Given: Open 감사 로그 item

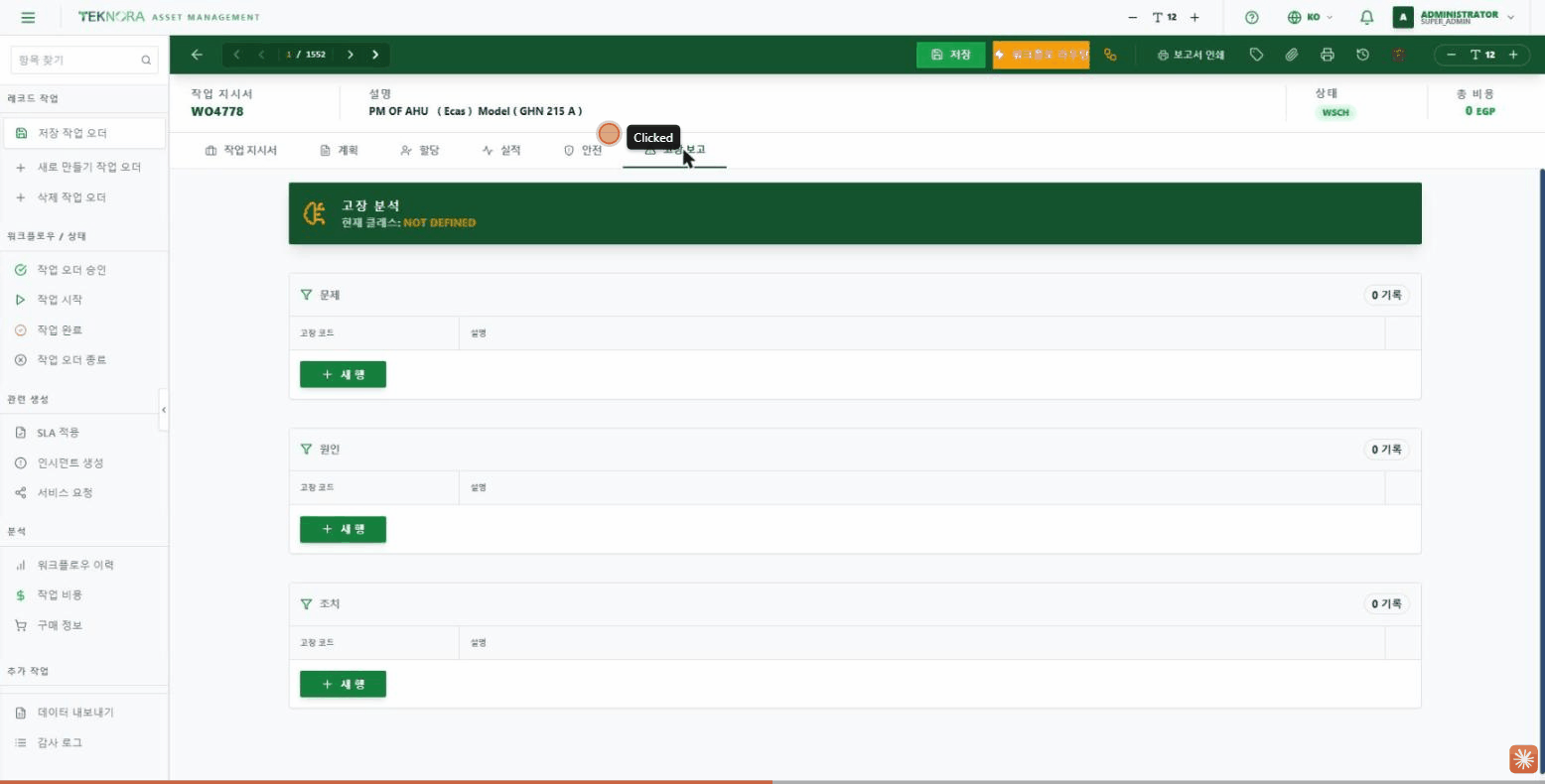Looking at the screenshot, I should (x=84, y=742).
